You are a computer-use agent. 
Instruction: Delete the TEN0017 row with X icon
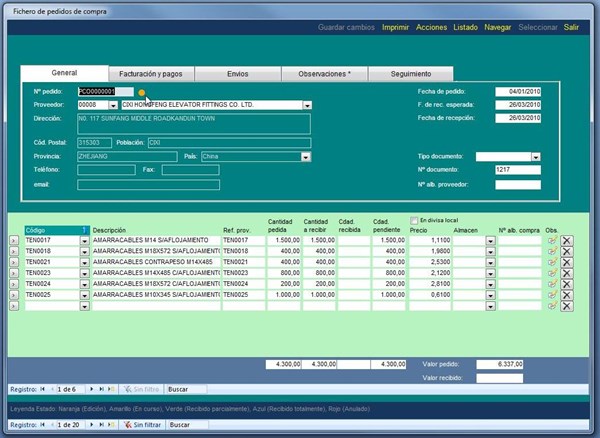tap(567, 240)
